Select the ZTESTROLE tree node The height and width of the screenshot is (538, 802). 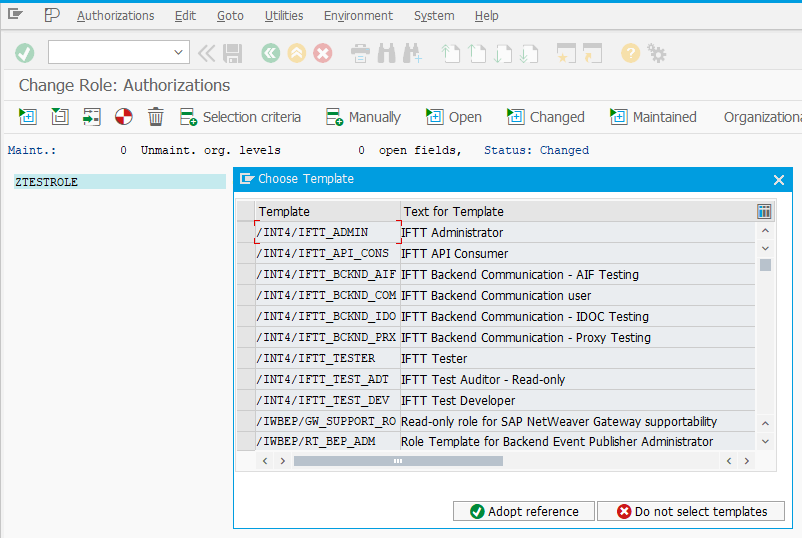coord(46,182)
